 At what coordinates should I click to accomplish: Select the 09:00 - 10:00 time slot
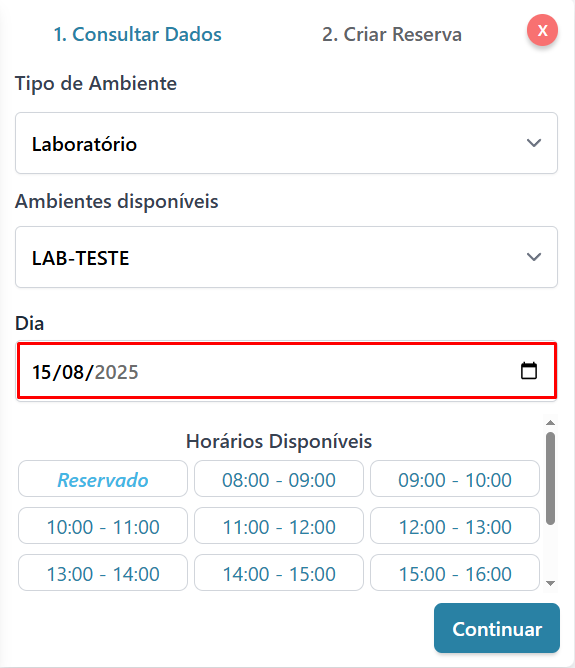[x=455, y=479]
